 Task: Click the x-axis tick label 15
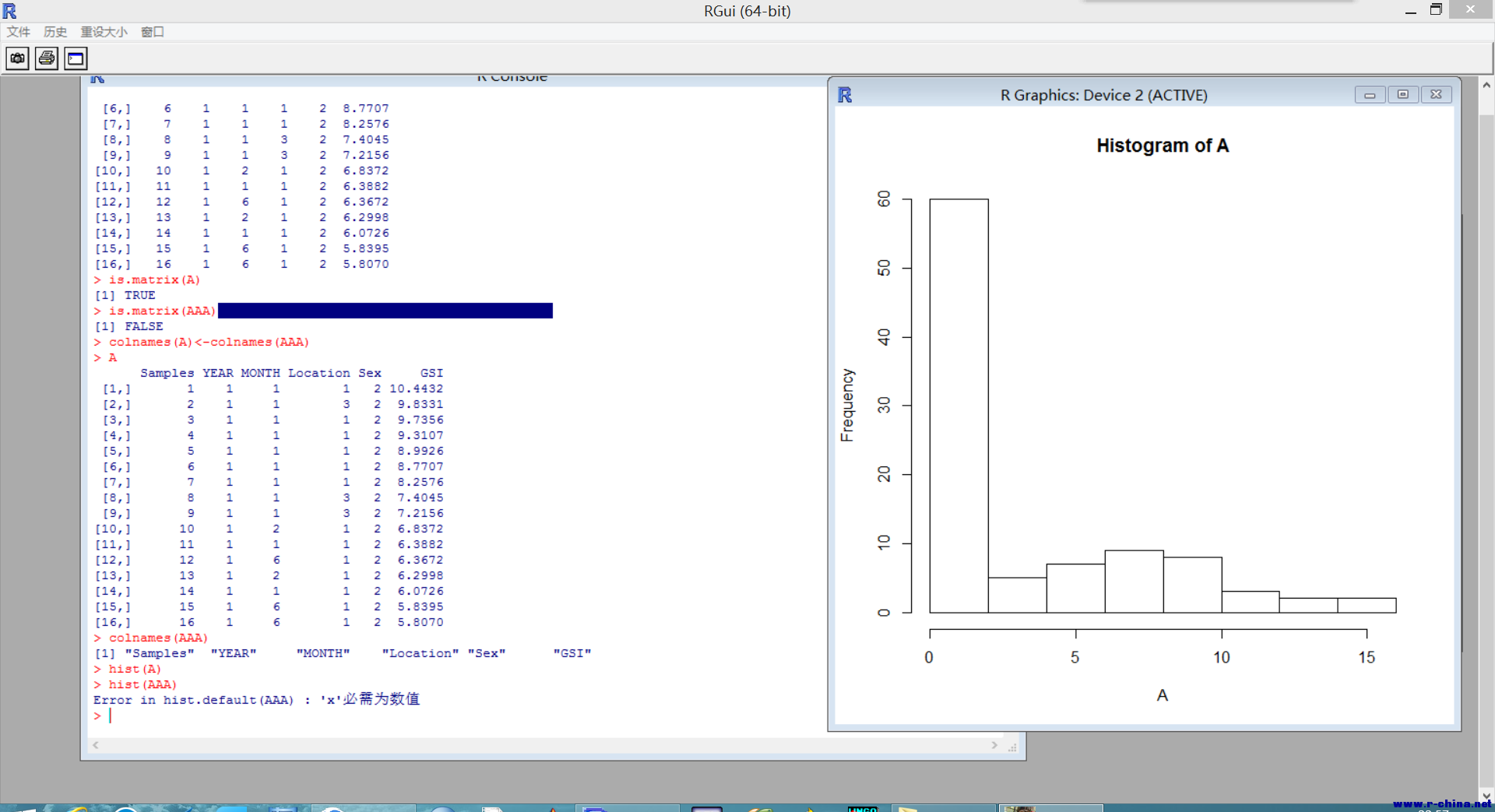(x=1367, y=657)
